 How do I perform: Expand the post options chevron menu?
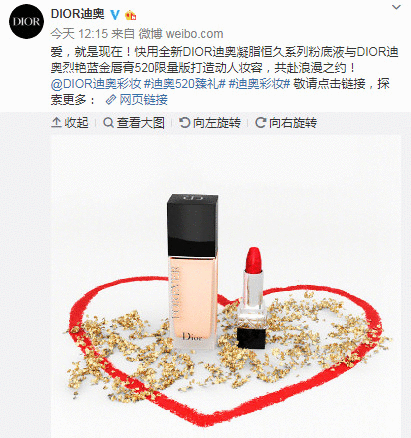pos(396,7)
